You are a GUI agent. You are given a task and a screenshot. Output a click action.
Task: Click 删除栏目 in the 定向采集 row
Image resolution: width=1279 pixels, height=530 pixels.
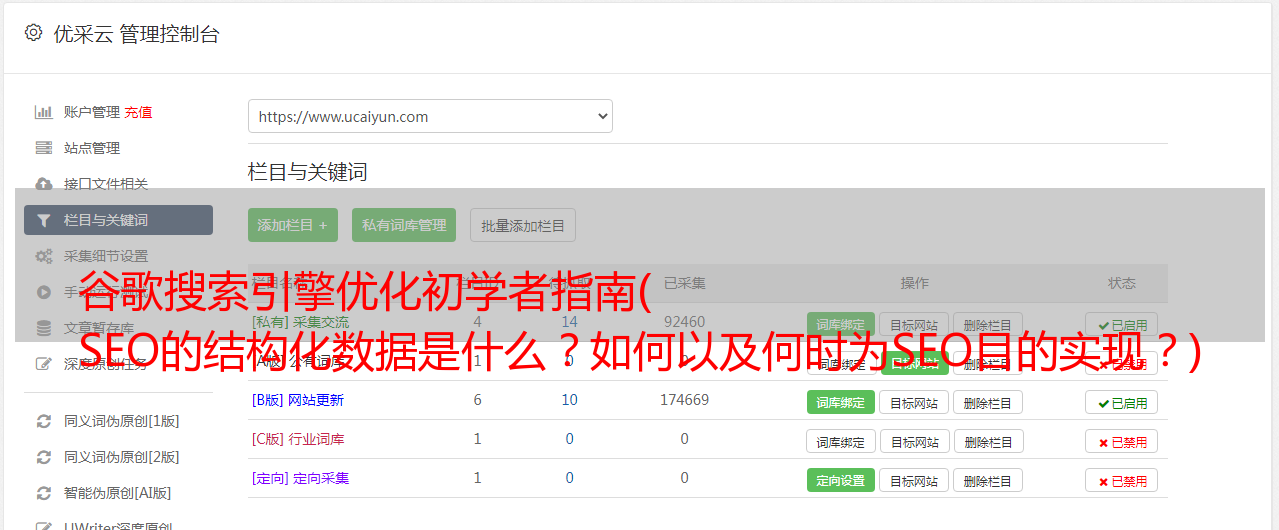coord(988,480)
